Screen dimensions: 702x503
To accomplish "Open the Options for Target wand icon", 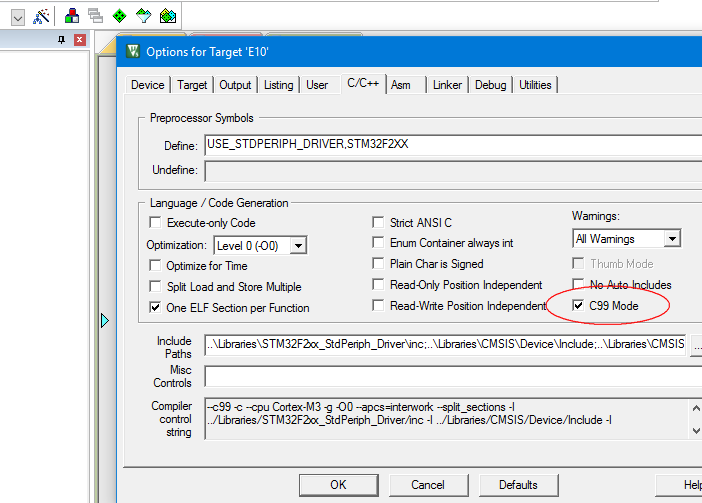I will 41,17.
